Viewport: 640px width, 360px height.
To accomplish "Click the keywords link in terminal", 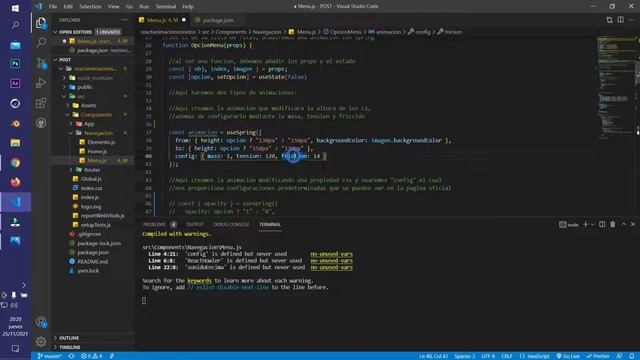I will (199, 281).
